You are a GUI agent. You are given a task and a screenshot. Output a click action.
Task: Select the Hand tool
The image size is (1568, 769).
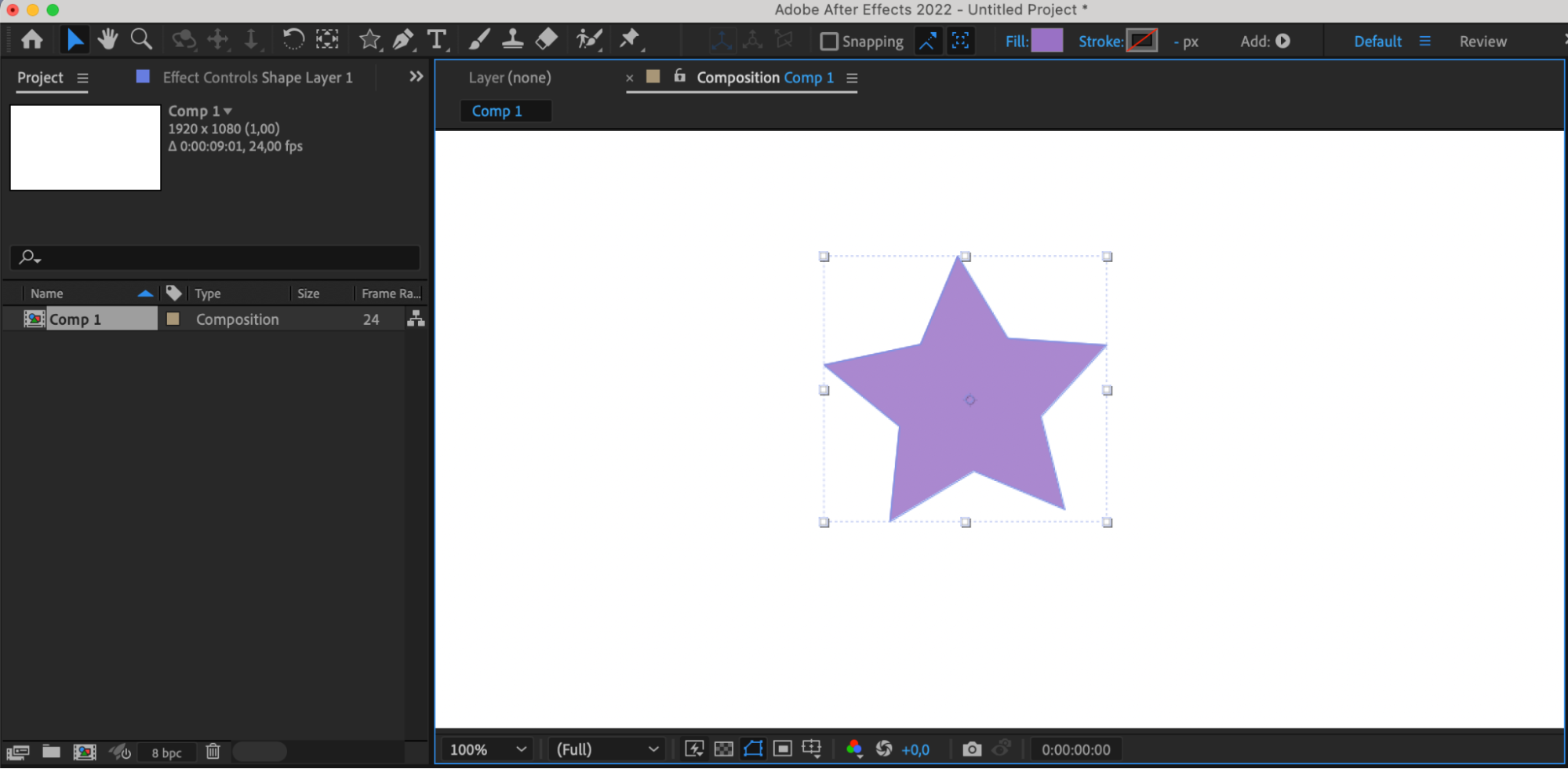[x=107, y=39]
